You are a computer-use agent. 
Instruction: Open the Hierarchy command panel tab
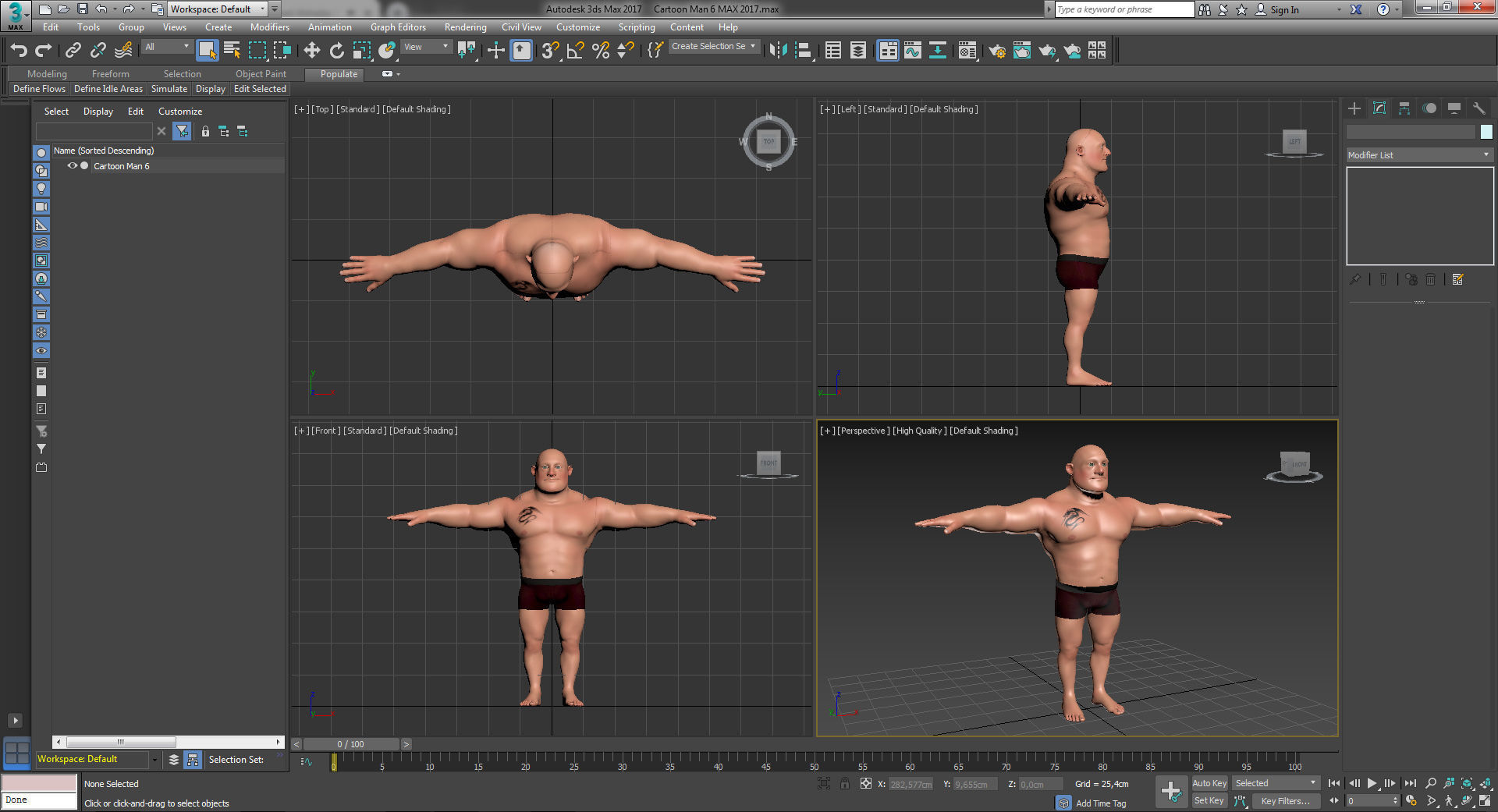tap(1404, 108)
